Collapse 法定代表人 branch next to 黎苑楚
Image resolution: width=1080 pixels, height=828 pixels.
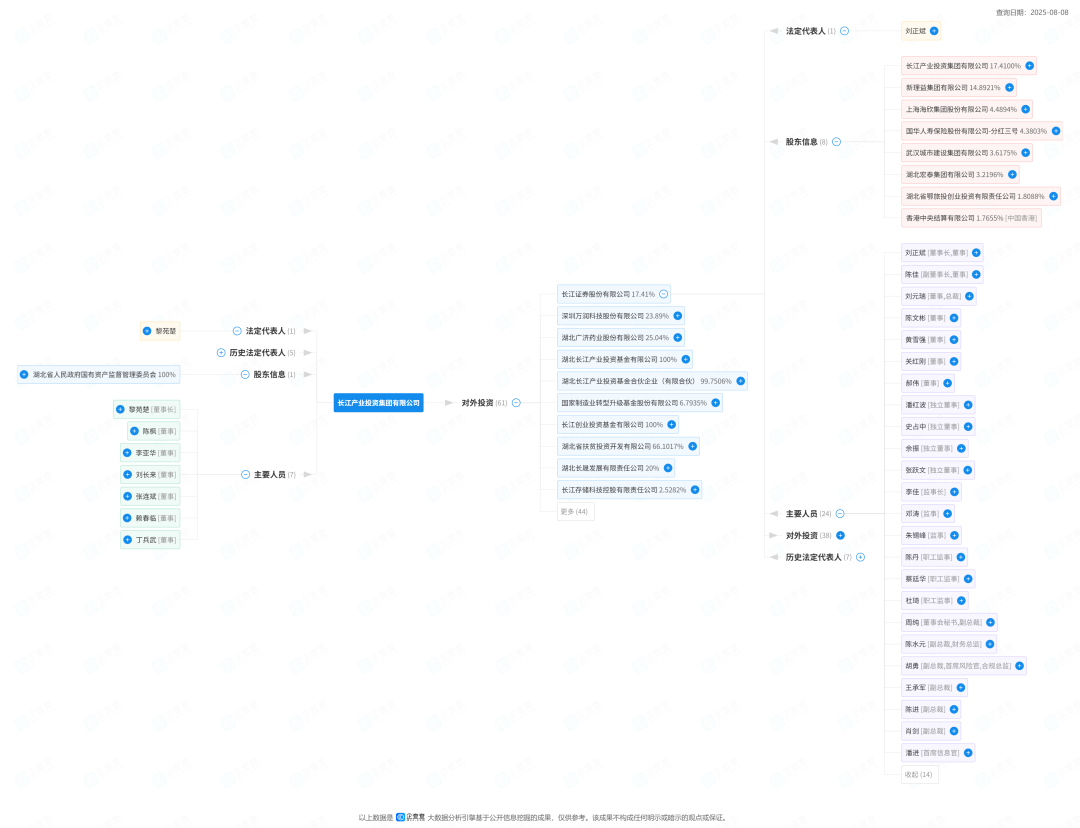[x=237, y=331]
